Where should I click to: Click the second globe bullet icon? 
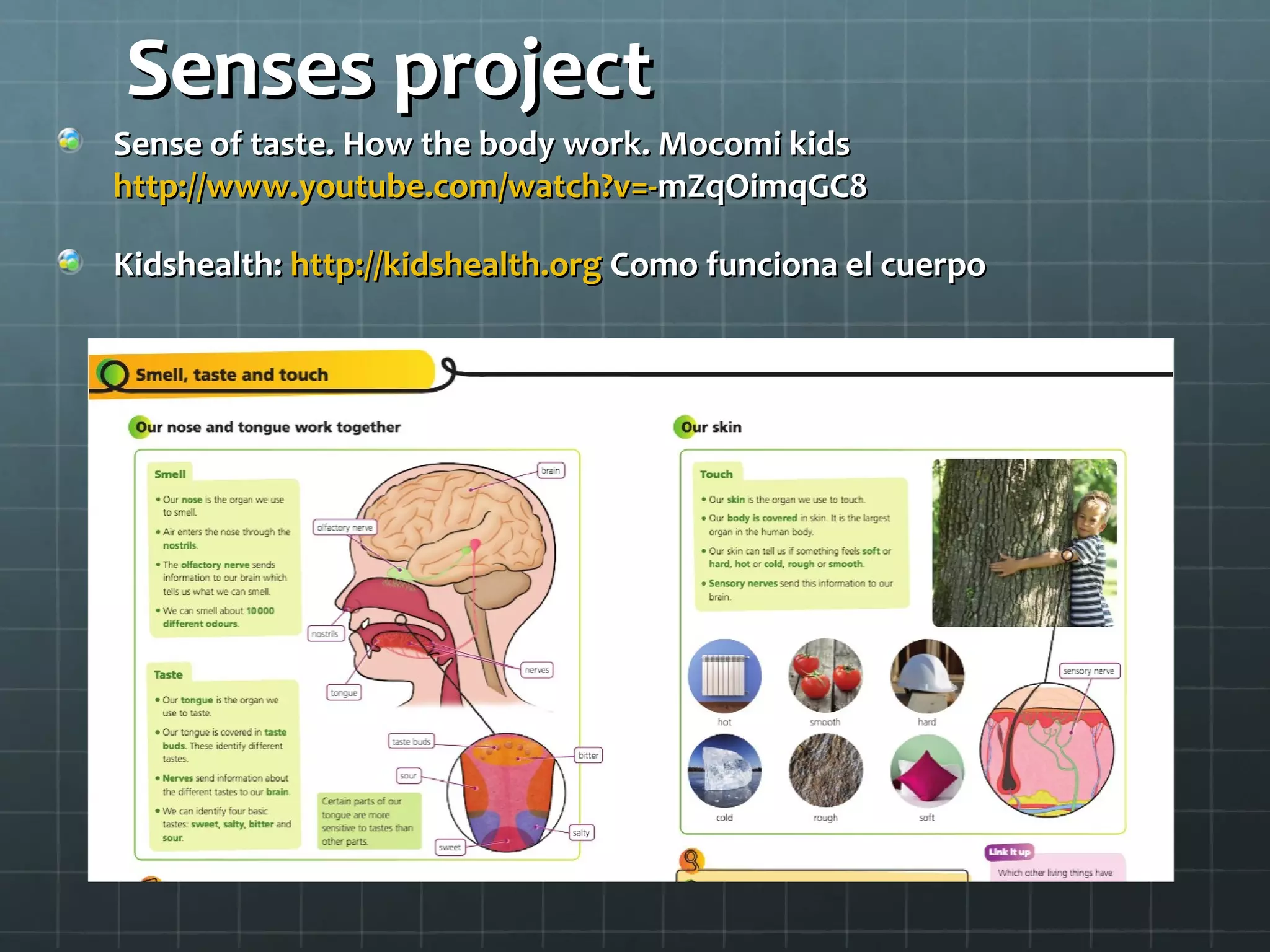70,262
